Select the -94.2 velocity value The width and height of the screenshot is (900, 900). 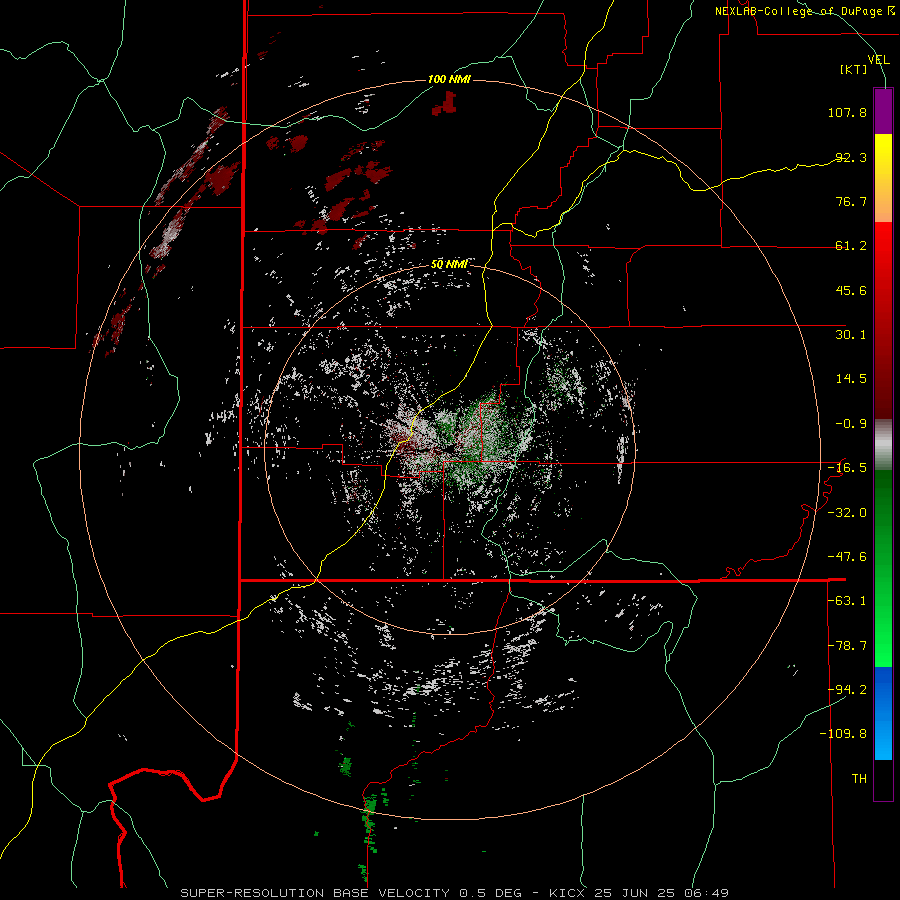pos(847,690)
